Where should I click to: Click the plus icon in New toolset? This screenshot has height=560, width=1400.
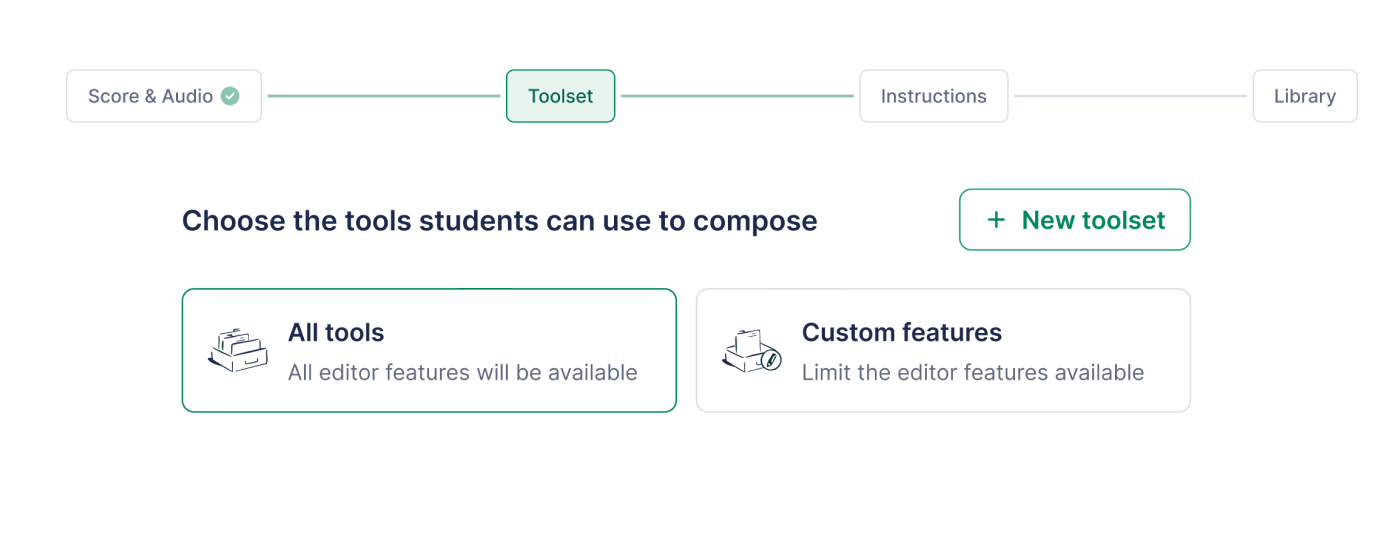[x=996, y=220]
